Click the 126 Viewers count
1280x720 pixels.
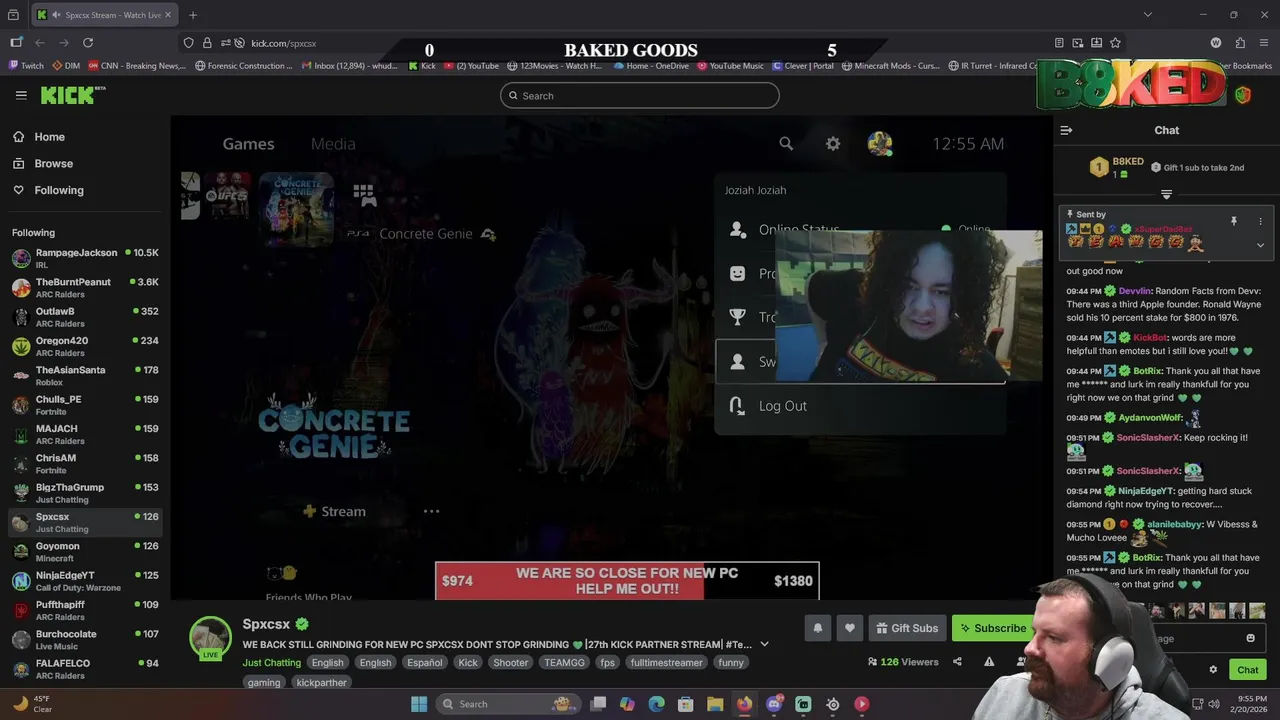click(903, 661)
